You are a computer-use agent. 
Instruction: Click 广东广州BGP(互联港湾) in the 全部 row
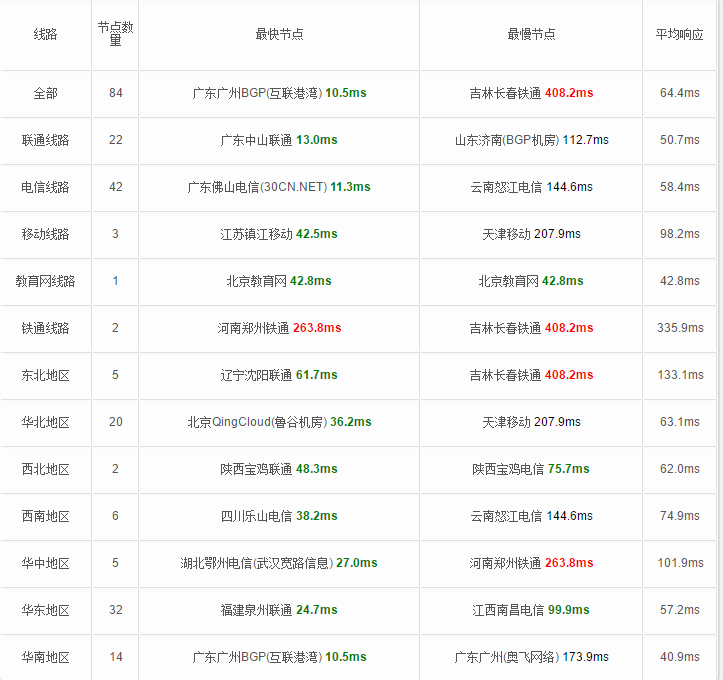[257, 93]
